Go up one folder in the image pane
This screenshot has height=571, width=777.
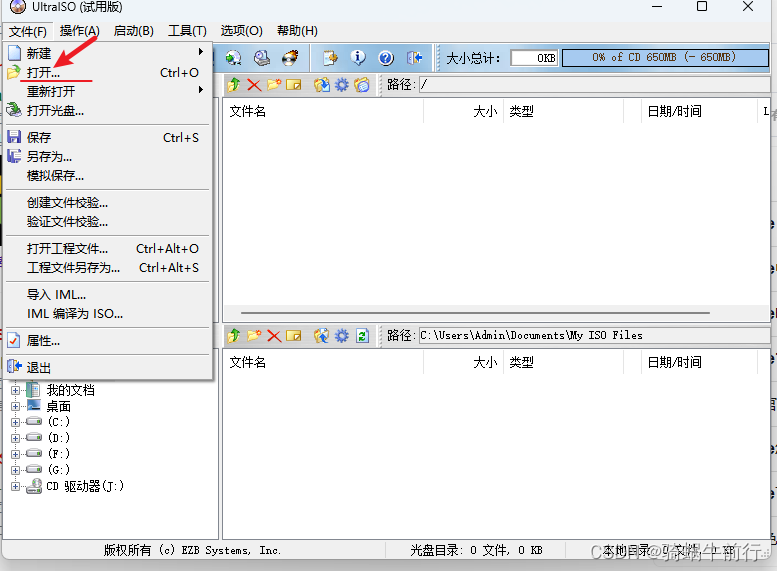234,85
